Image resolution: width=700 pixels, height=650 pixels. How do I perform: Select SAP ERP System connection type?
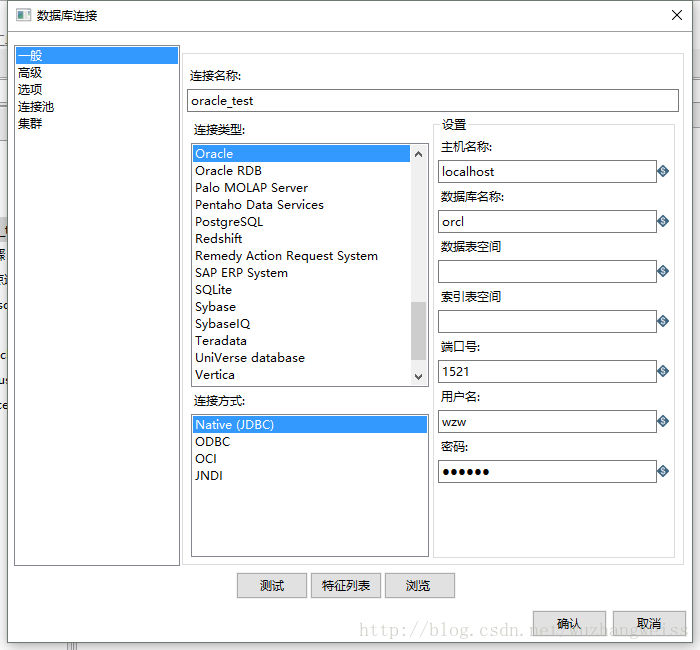coord(301,272)
